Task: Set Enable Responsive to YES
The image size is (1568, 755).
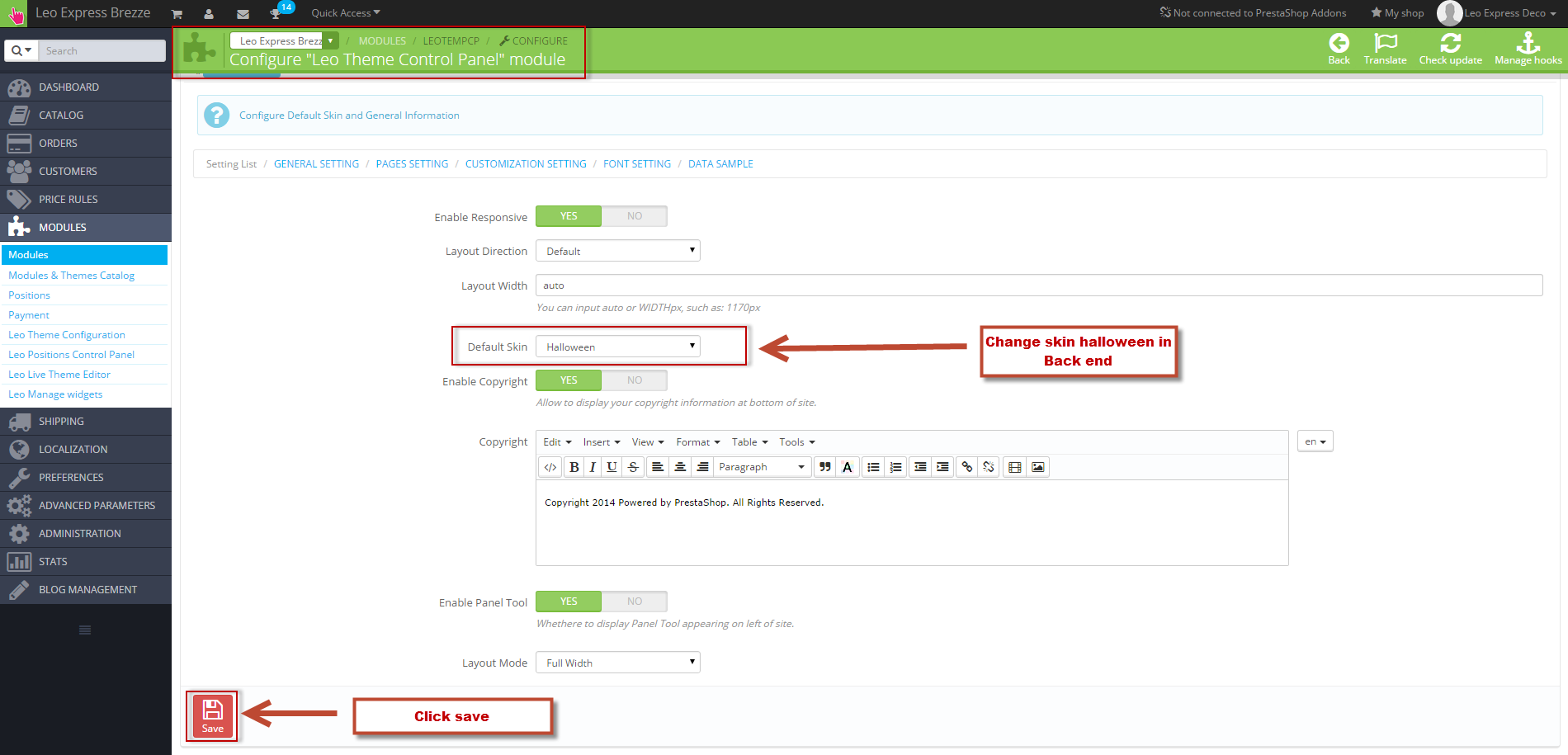Action: pos(569,216)
